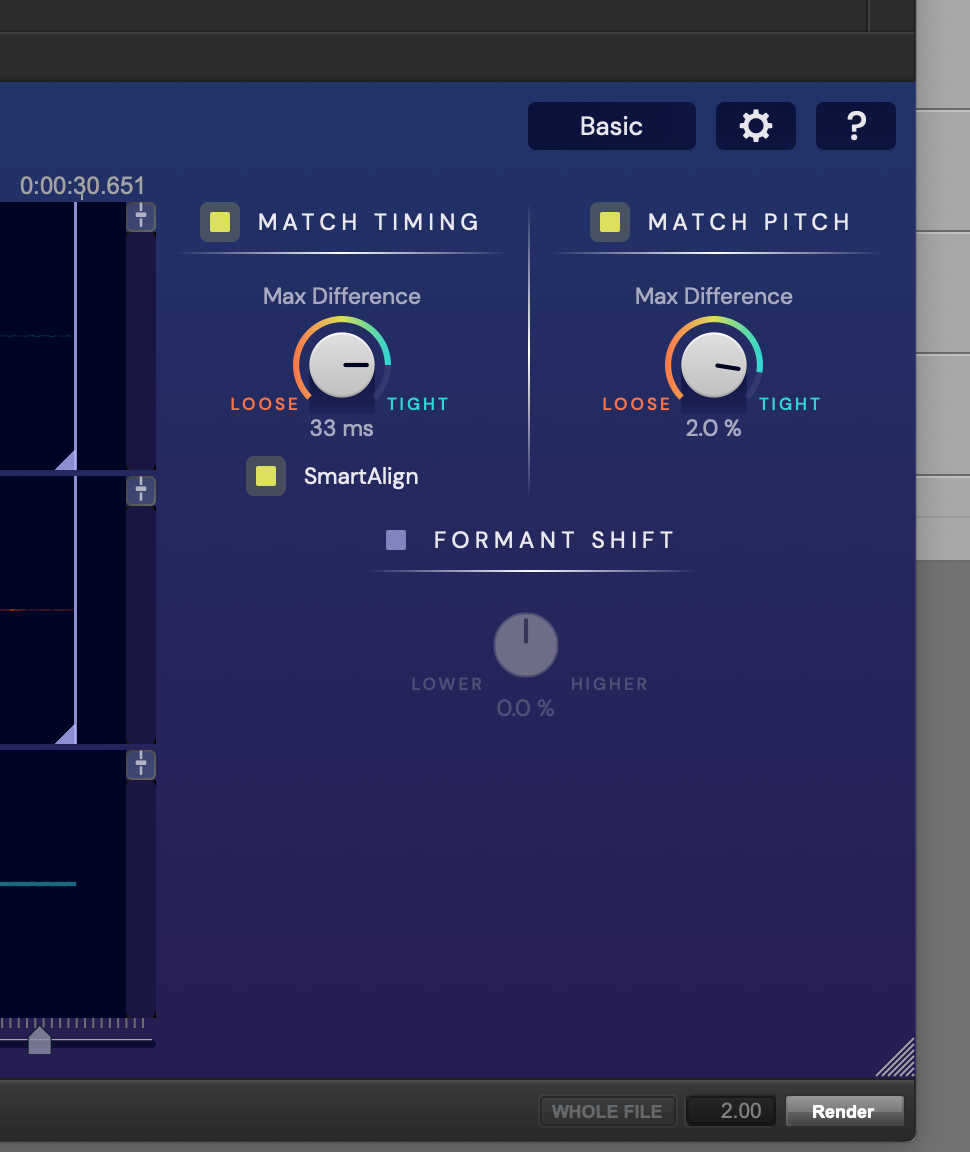Click the top track's corner triangle marker
This screenshot has width=970, height=1152.
click(x=67, y=460)
